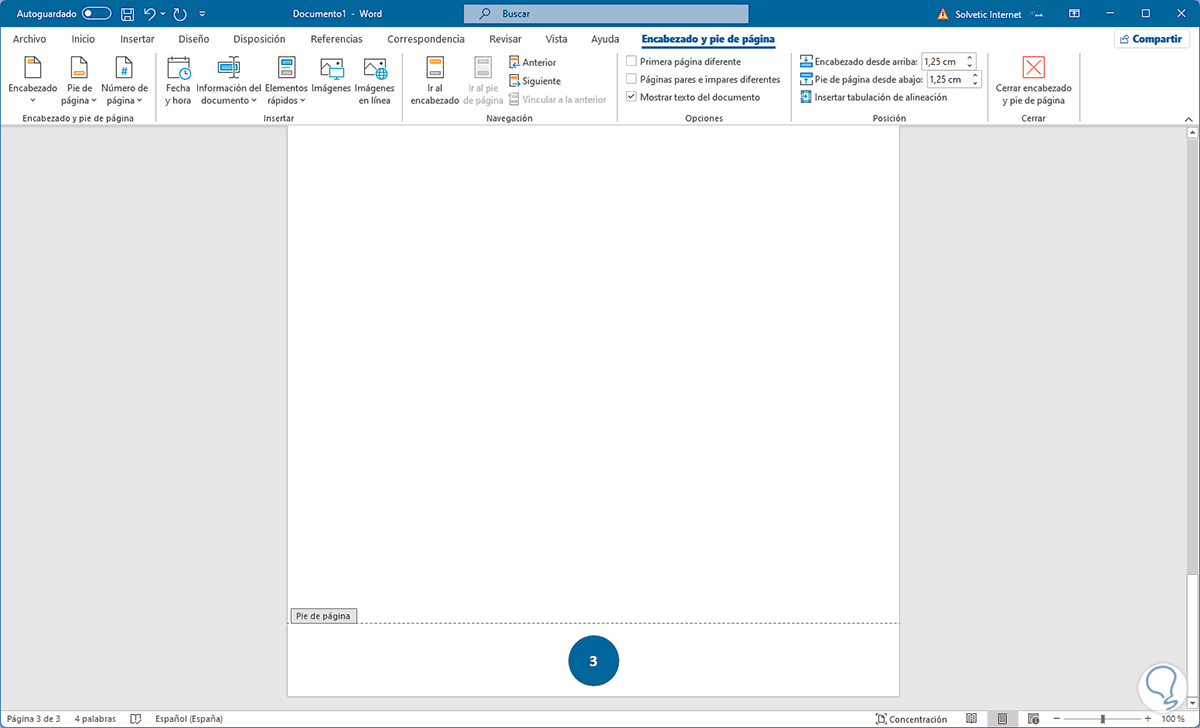
Task: Click Cerrar encabezado y pie de página
Action: point(1033,81)
